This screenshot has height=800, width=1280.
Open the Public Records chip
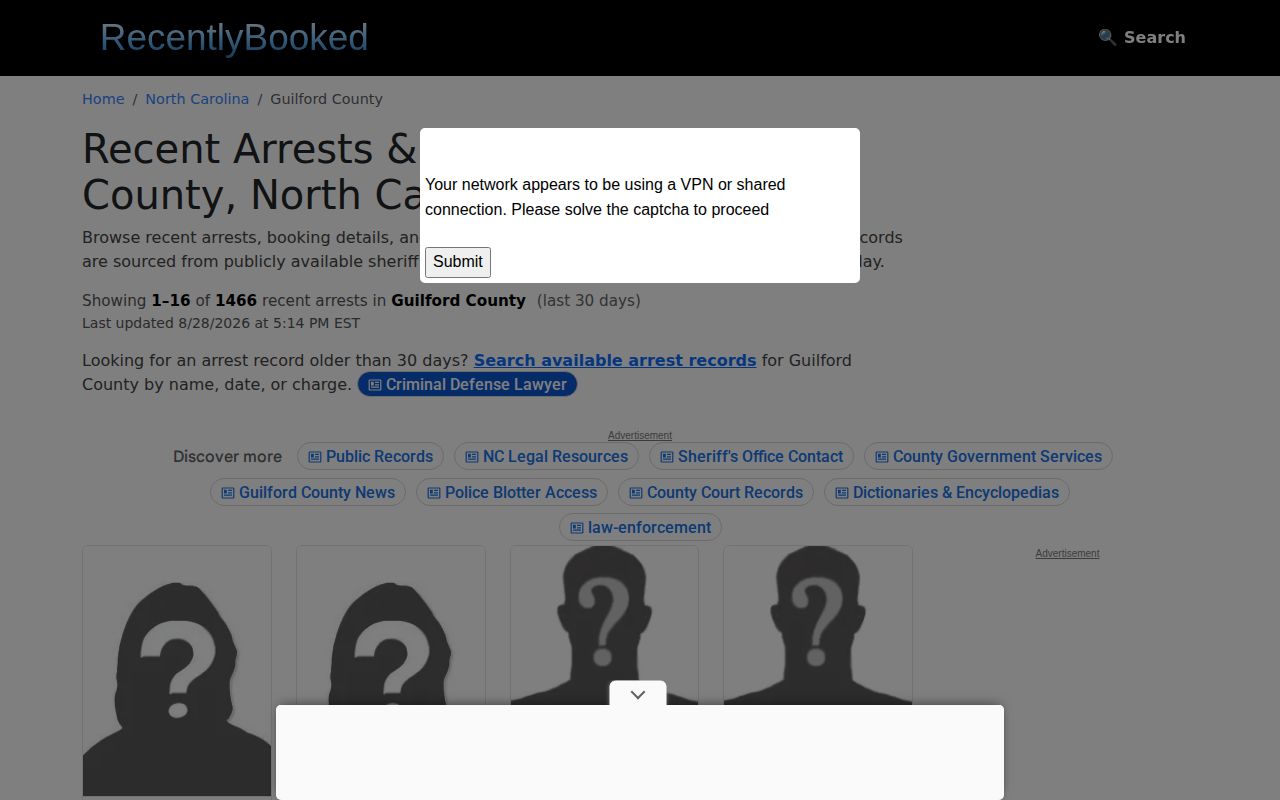coord(370,456)
